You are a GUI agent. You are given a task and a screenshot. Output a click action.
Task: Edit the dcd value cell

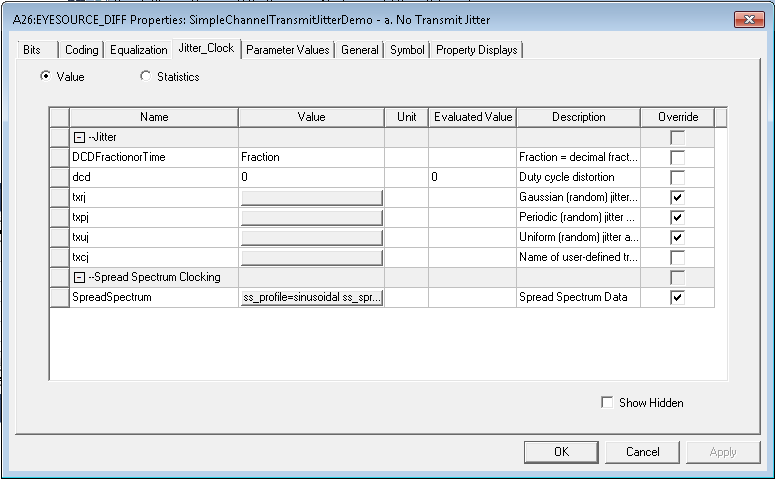311,177
